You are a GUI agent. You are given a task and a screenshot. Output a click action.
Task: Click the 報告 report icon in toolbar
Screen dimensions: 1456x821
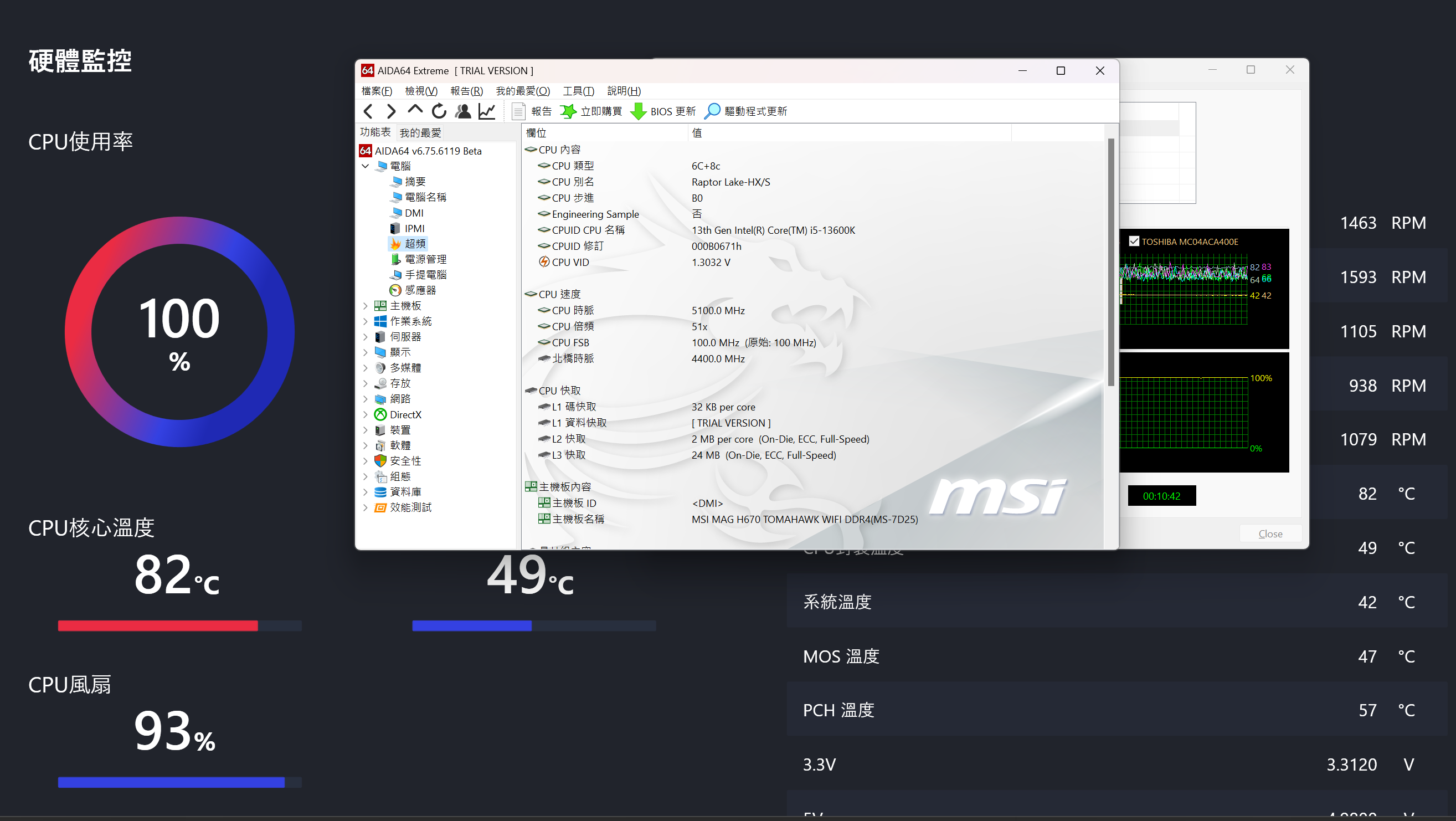[518, 111]
